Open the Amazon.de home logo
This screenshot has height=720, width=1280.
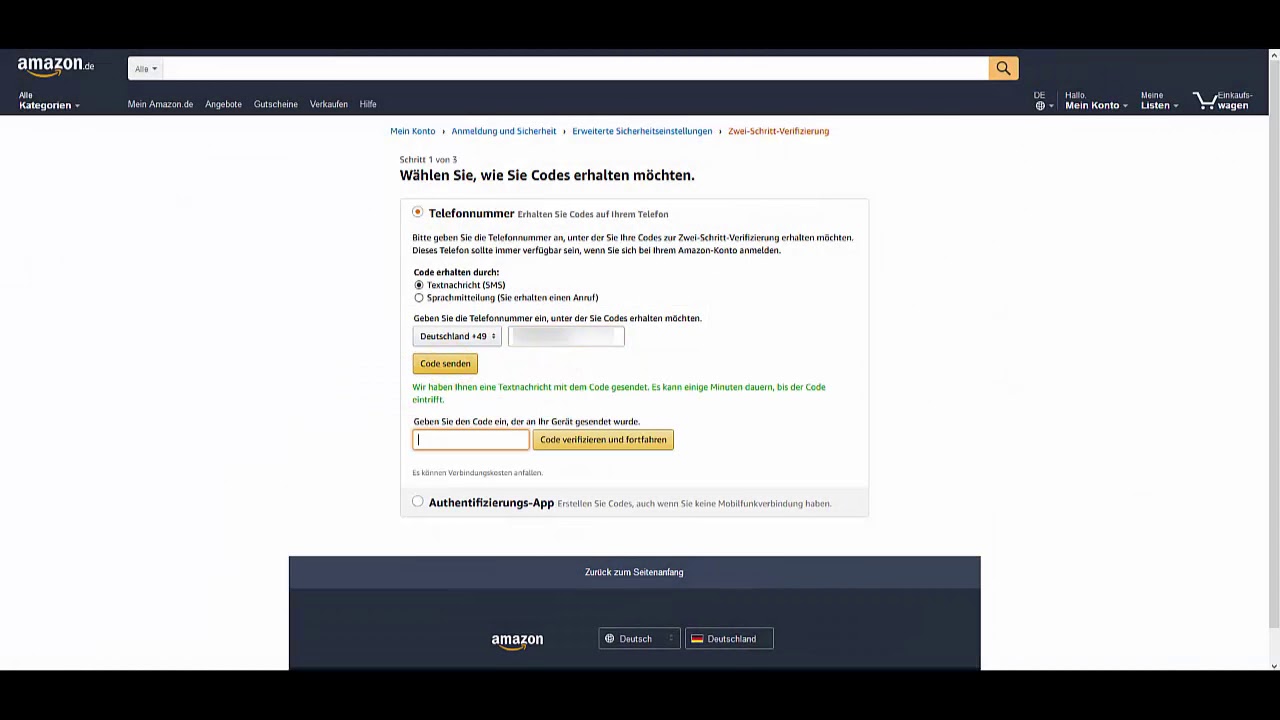pyautogui.click(x=56, y=67)
